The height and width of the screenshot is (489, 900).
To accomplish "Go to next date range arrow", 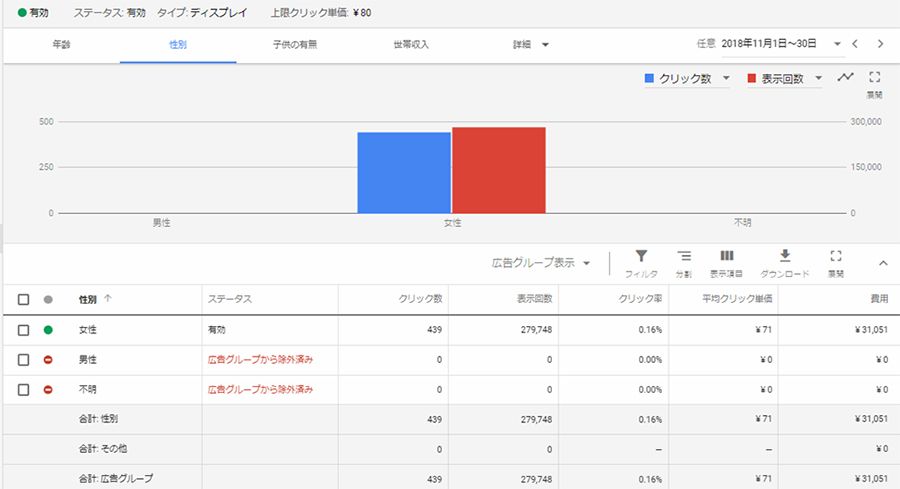I will (880, 44).
